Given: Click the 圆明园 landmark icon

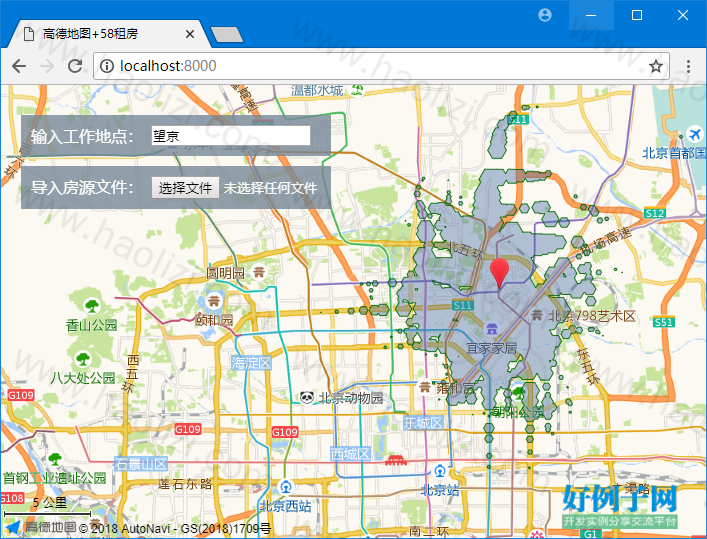Looking at the screenshot, I should (x=259, y=272).
